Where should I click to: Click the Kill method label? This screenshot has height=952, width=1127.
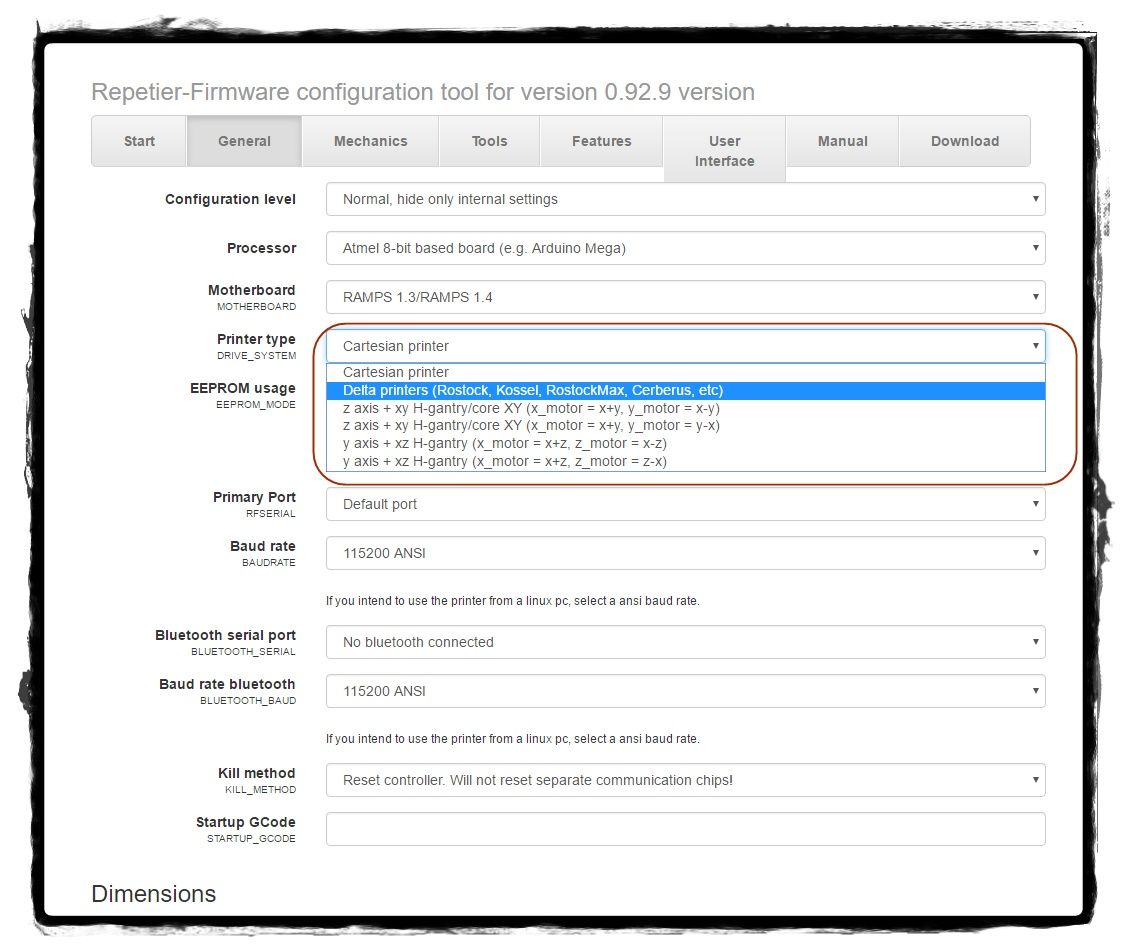click(257, 773)
